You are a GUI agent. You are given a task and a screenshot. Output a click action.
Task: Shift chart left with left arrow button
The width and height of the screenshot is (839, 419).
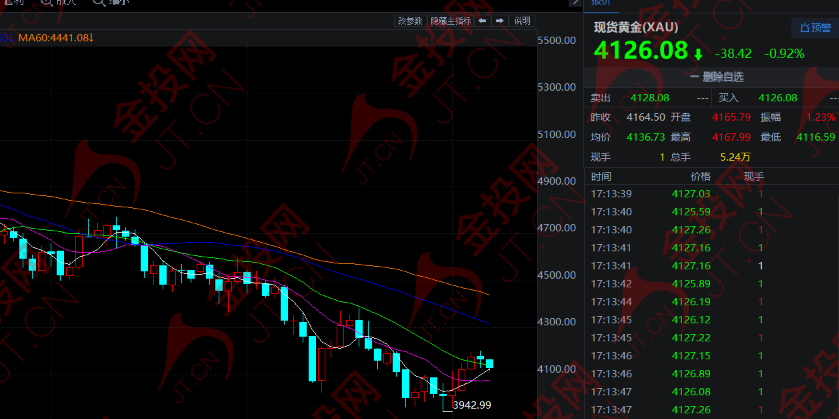pyautogui.click(x=482, y=21)
